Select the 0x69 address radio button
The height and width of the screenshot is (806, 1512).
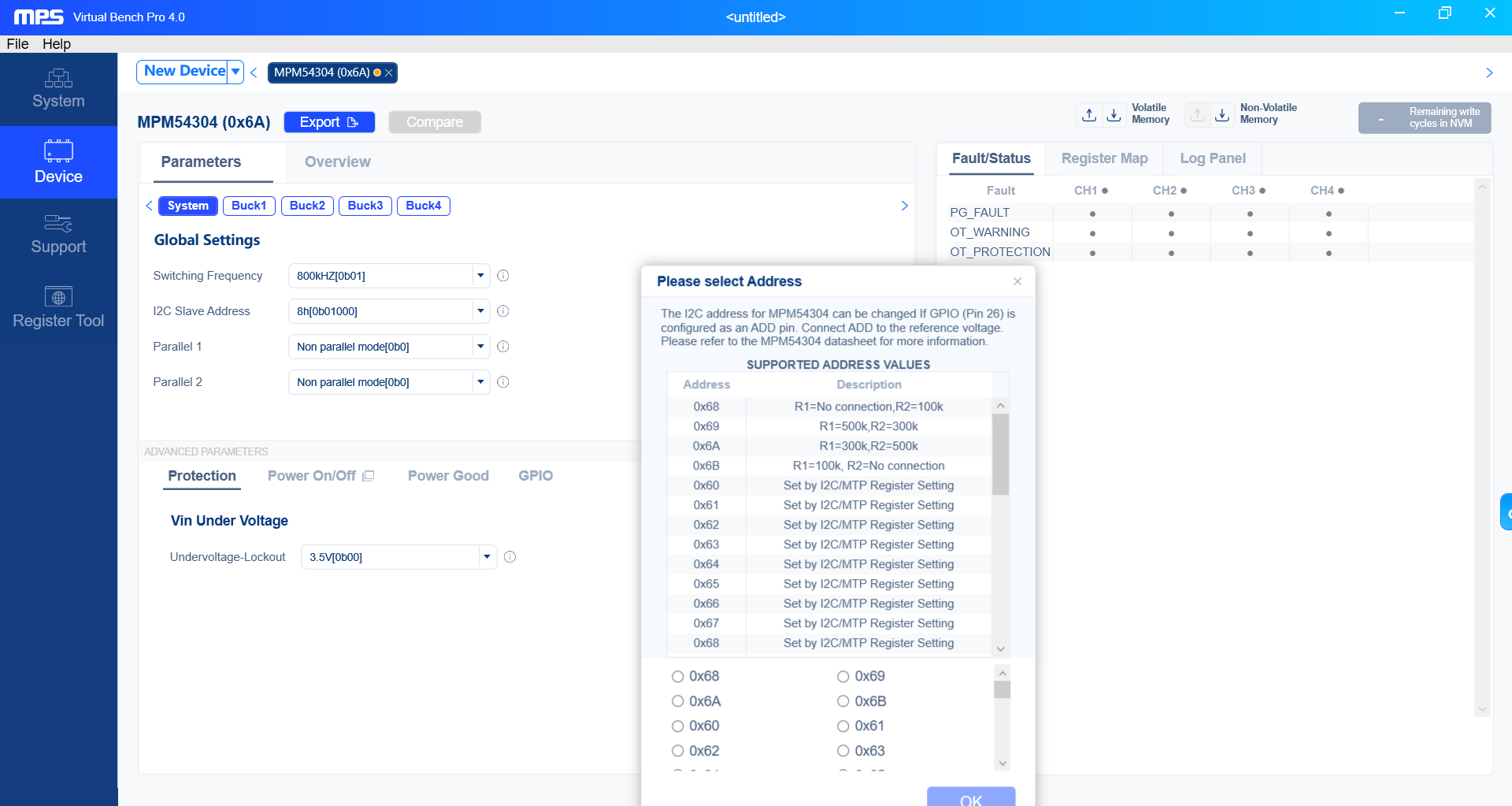pos(843,677)
